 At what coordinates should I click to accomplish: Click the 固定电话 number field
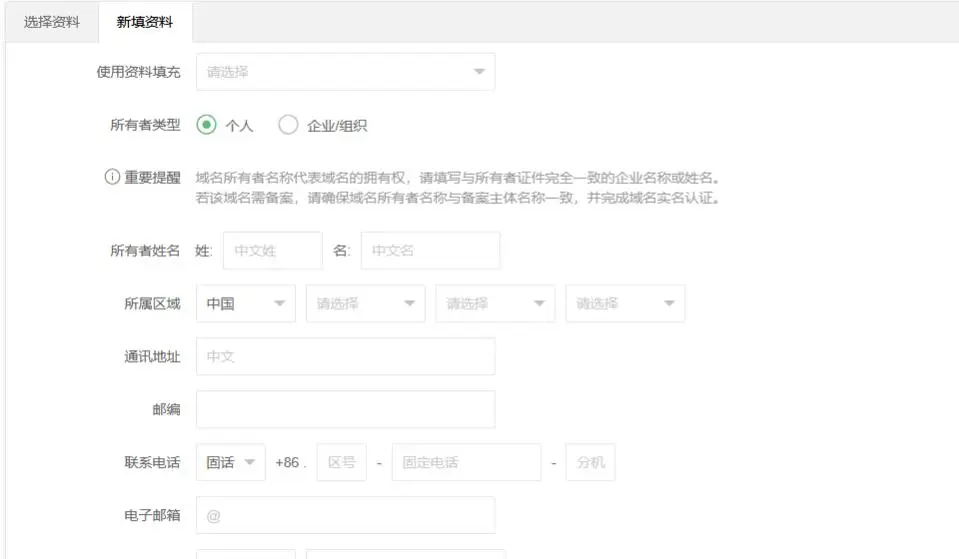point(467,462)
